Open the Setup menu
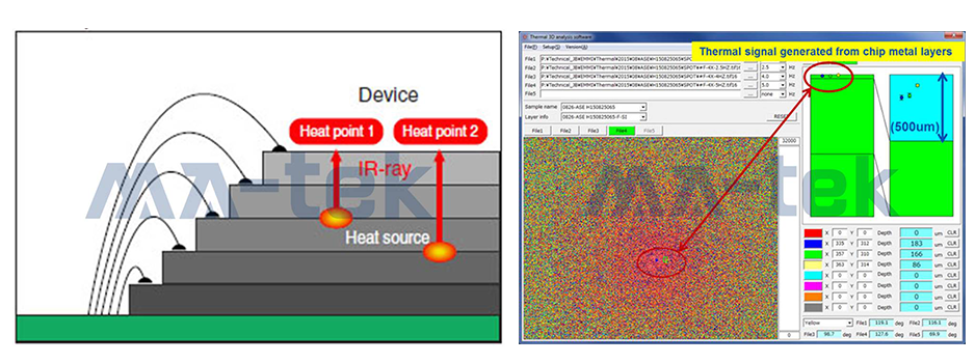 tap(552, 47)
